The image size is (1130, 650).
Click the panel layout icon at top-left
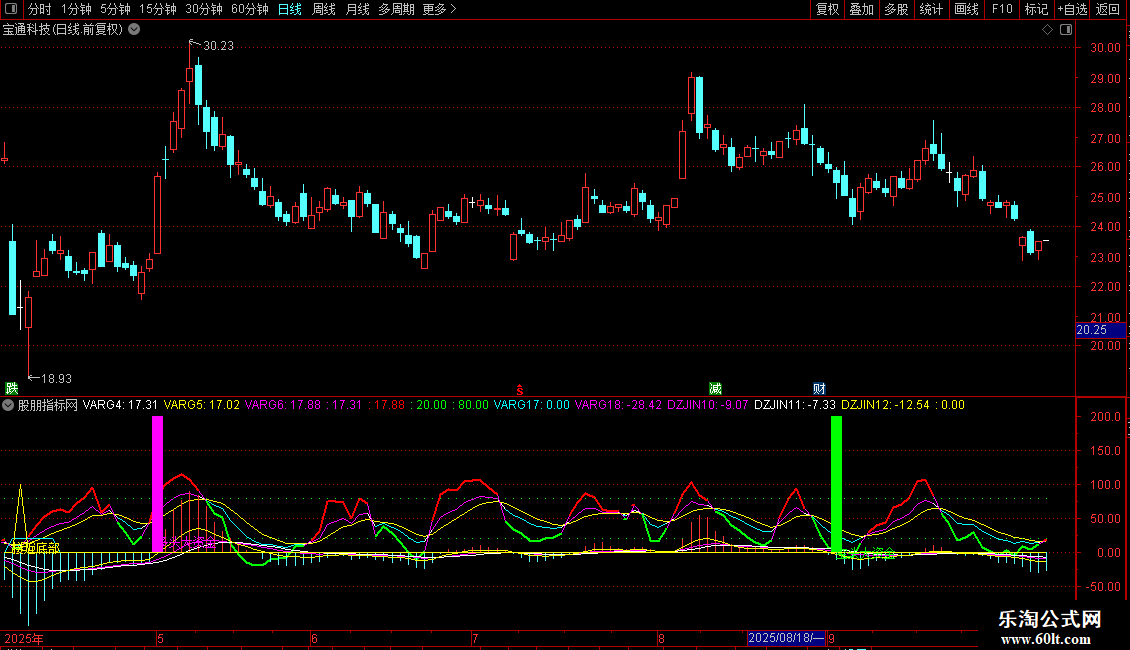13,9
